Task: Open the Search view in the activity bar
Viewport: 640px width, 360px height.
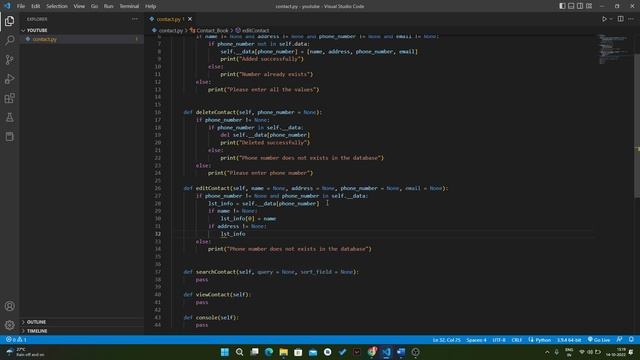Action: tap(10, 40)
